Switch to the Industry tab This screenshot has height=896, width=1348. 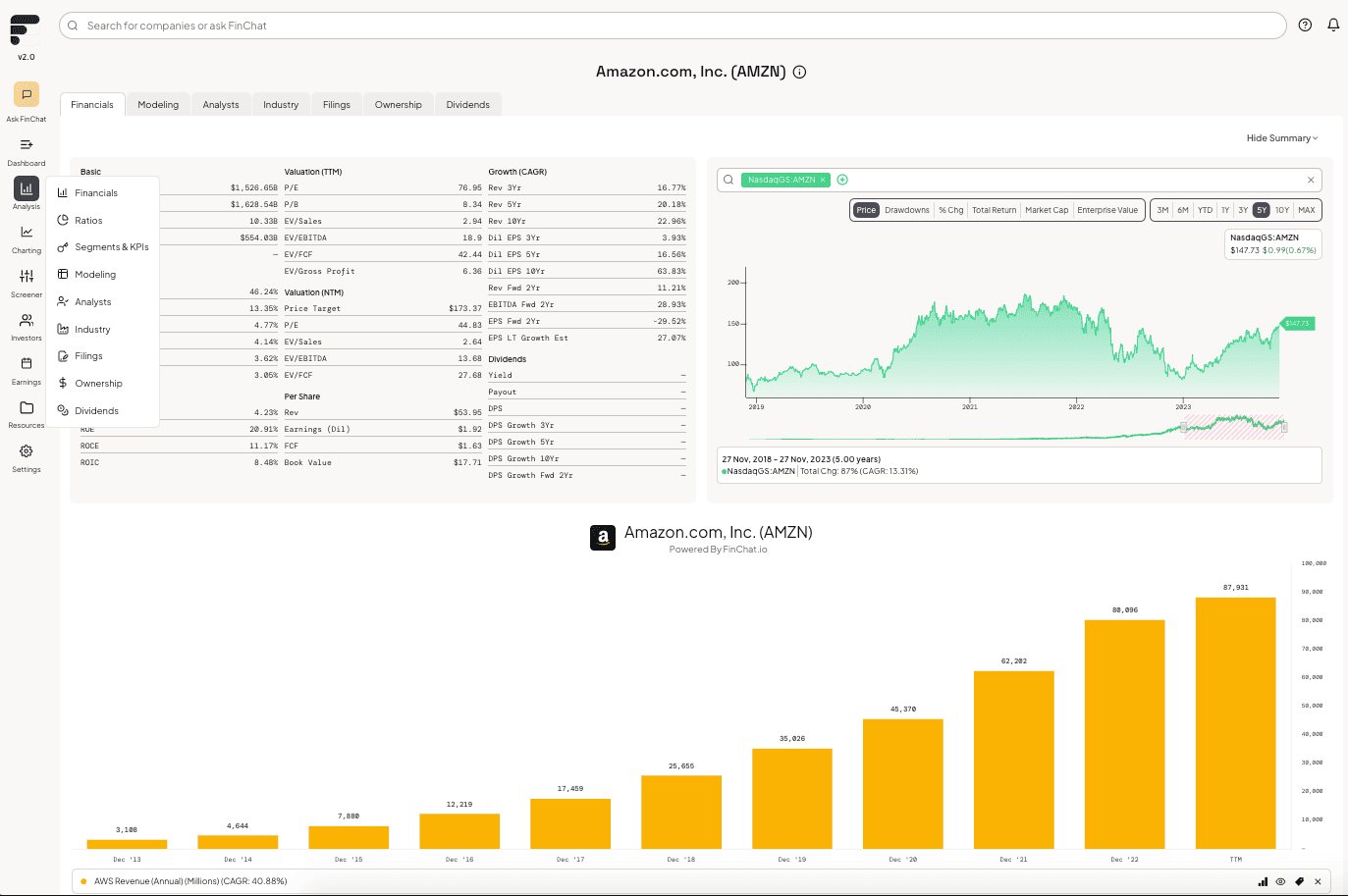click(x=281, y=105)
